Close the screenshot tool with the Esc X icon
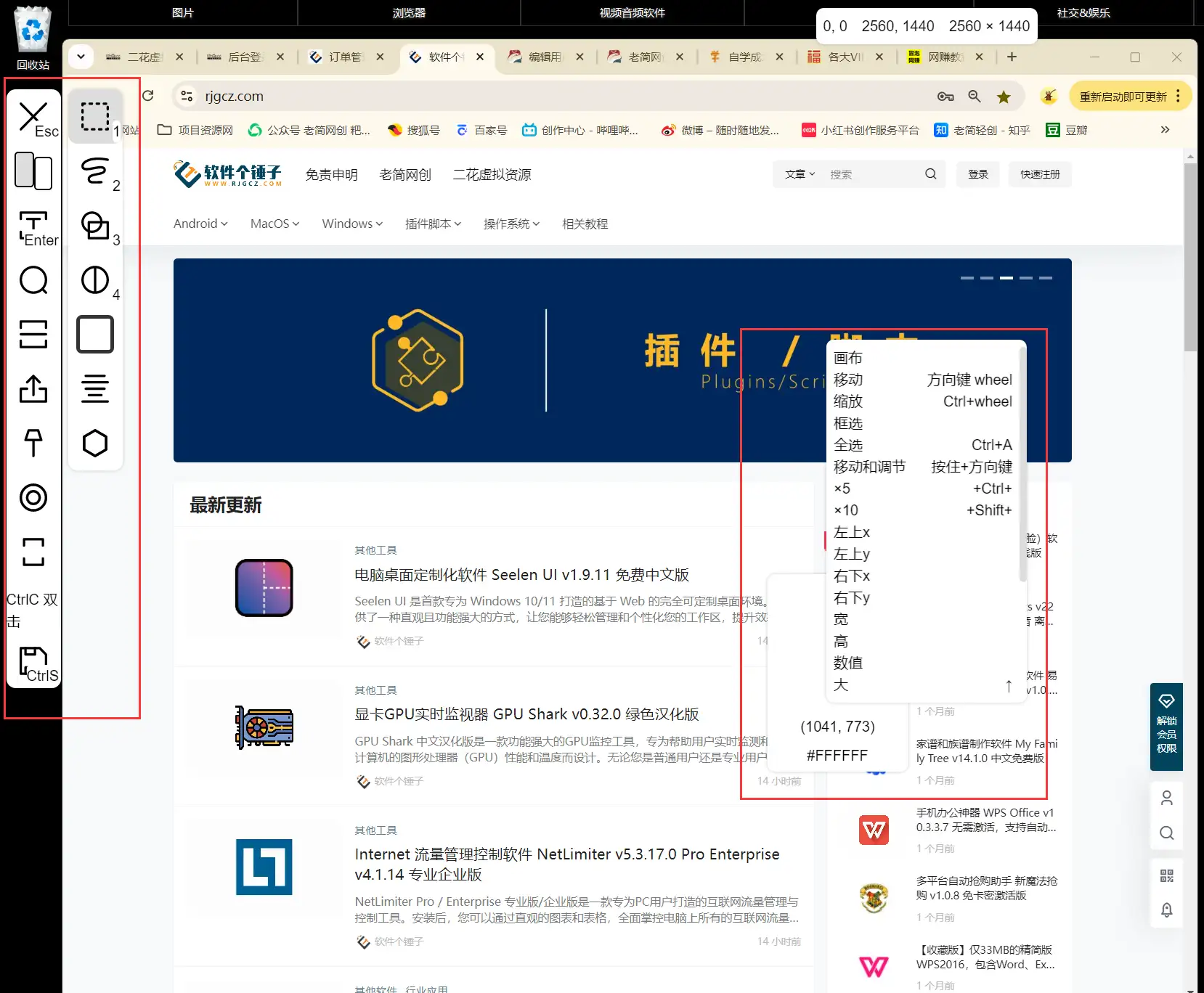The width and height of the screenshot is (1204, 993). 33,118
